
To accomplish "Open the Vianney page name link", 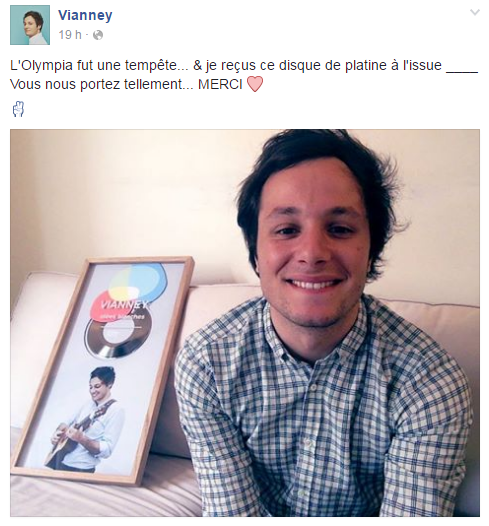I will (x=85, y=15).
